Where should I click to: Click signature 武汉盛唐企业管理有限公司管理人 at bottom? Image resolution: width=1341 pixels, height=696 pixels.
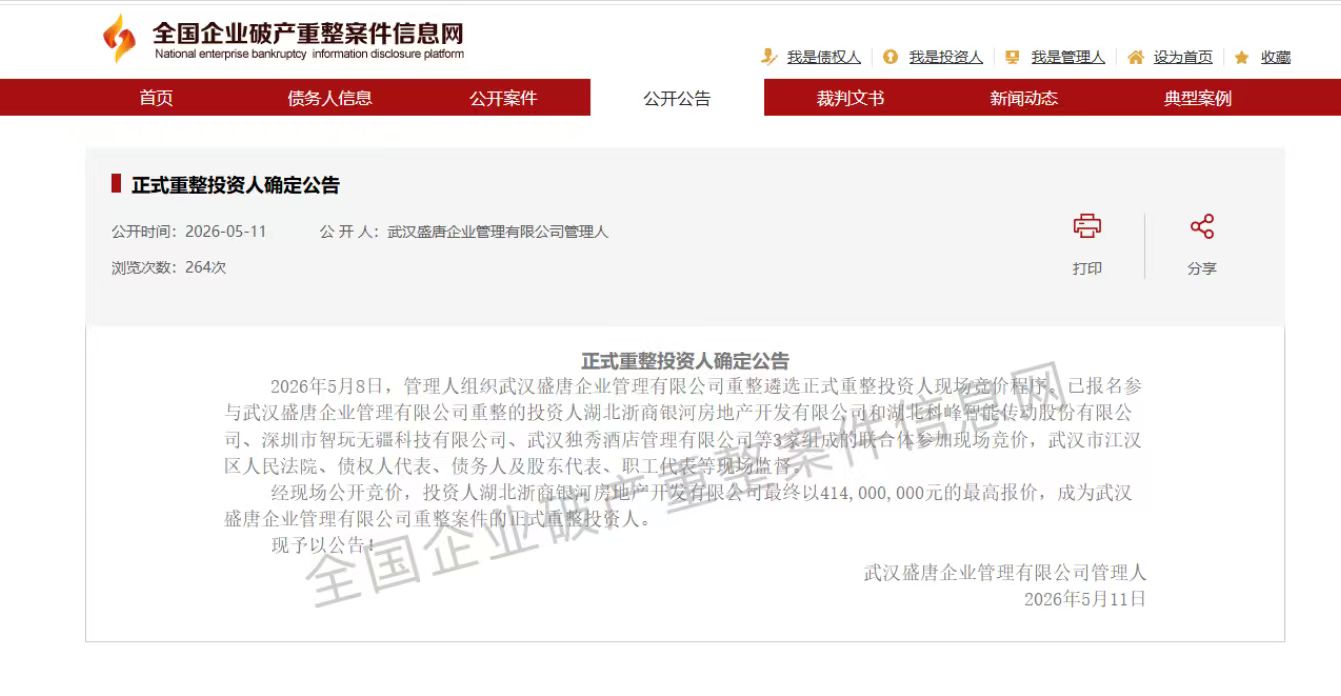click(1005, 573)
